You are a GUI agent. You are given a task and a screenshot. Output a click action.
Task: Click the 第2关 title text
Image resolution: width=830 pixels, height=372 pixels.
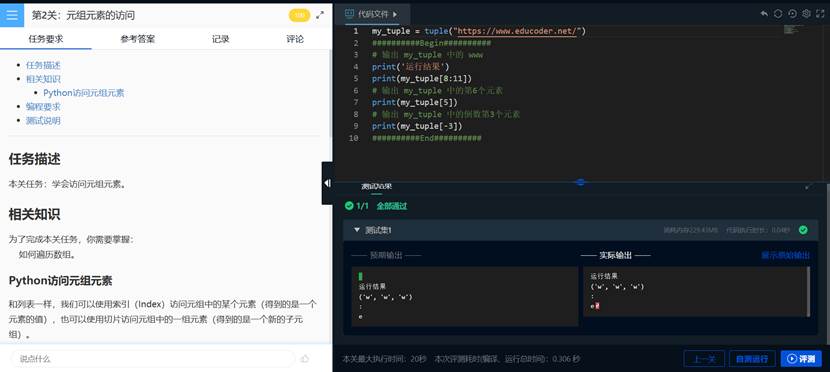(83, 15)
